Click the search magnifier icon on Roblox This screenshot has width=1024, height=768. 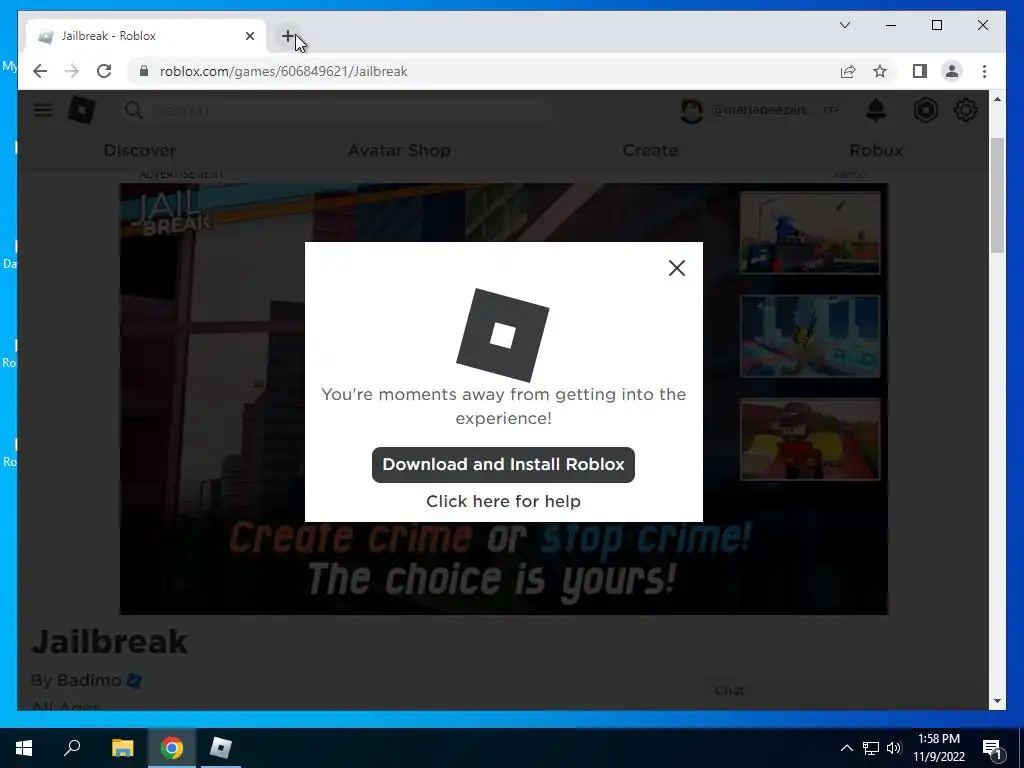coord(133,110)
